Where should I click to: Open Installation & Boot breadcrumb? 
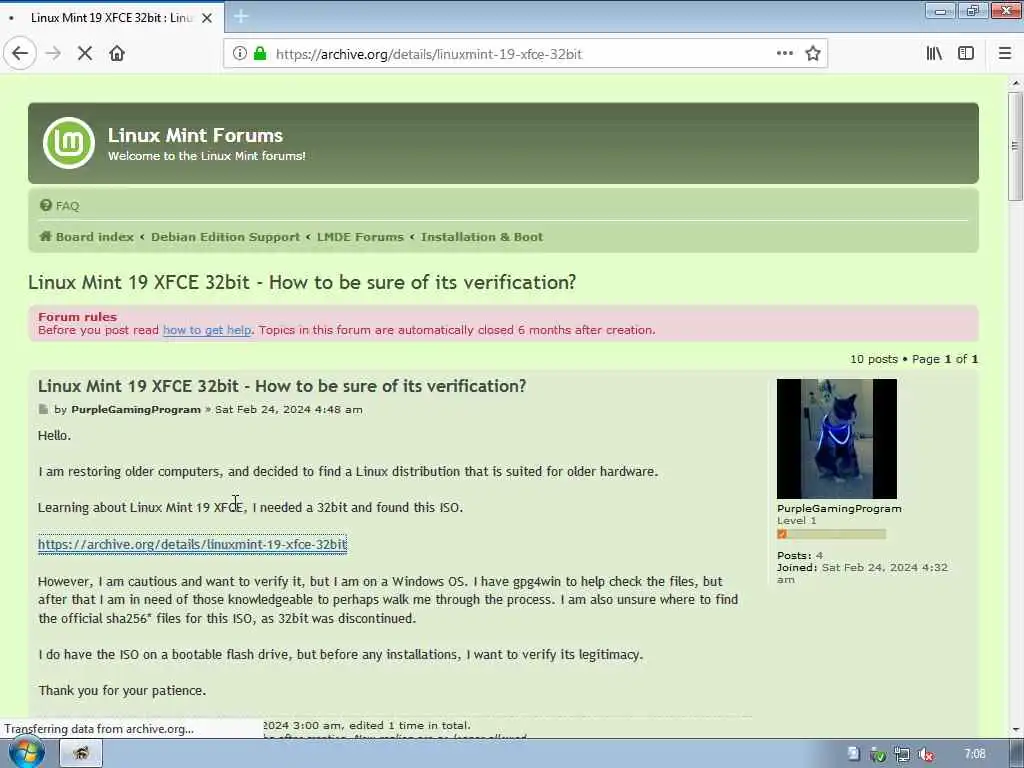point(482,237)
